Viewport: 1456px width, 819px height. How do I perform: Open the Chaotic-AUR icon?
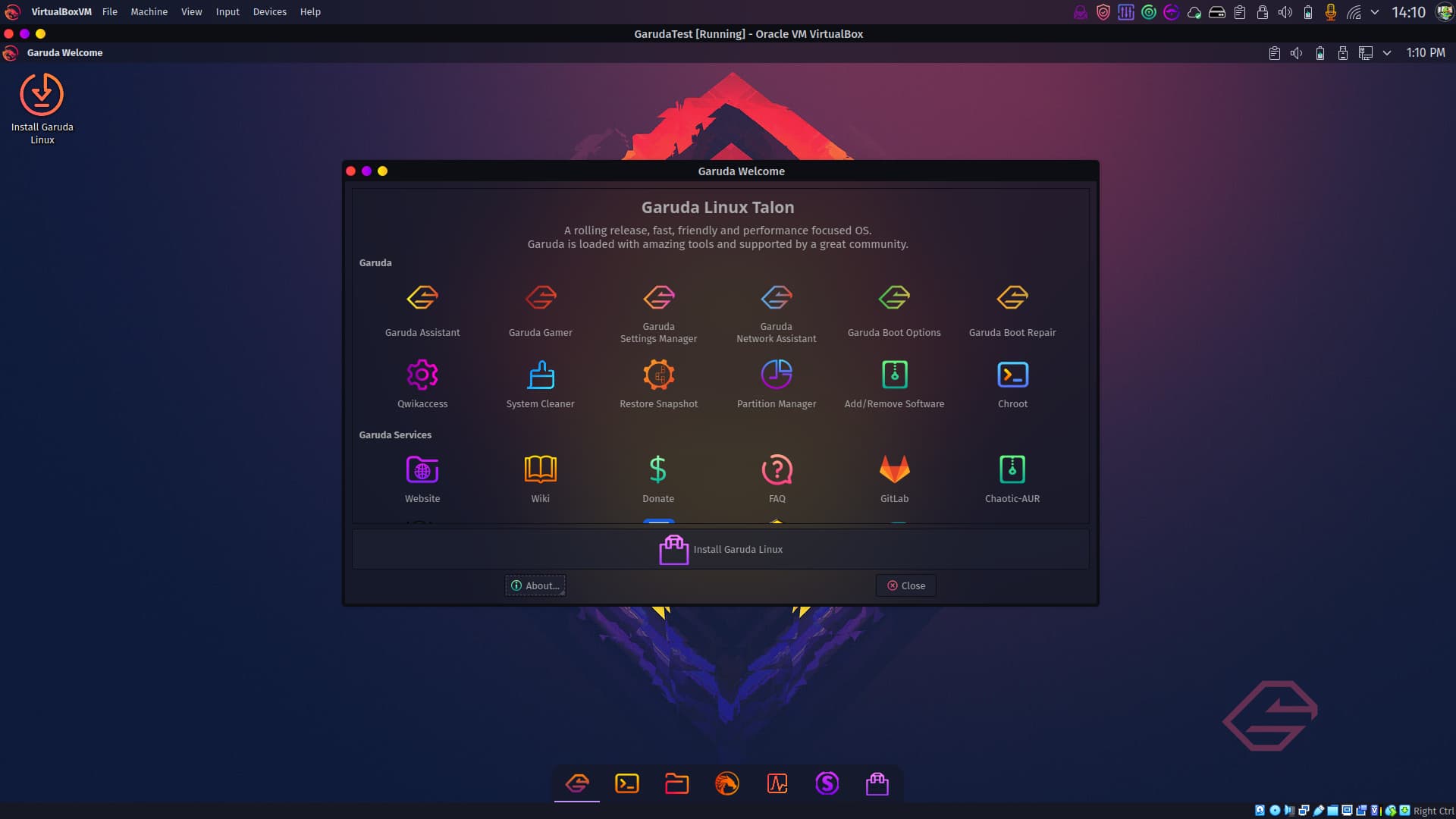point(1012,470)
